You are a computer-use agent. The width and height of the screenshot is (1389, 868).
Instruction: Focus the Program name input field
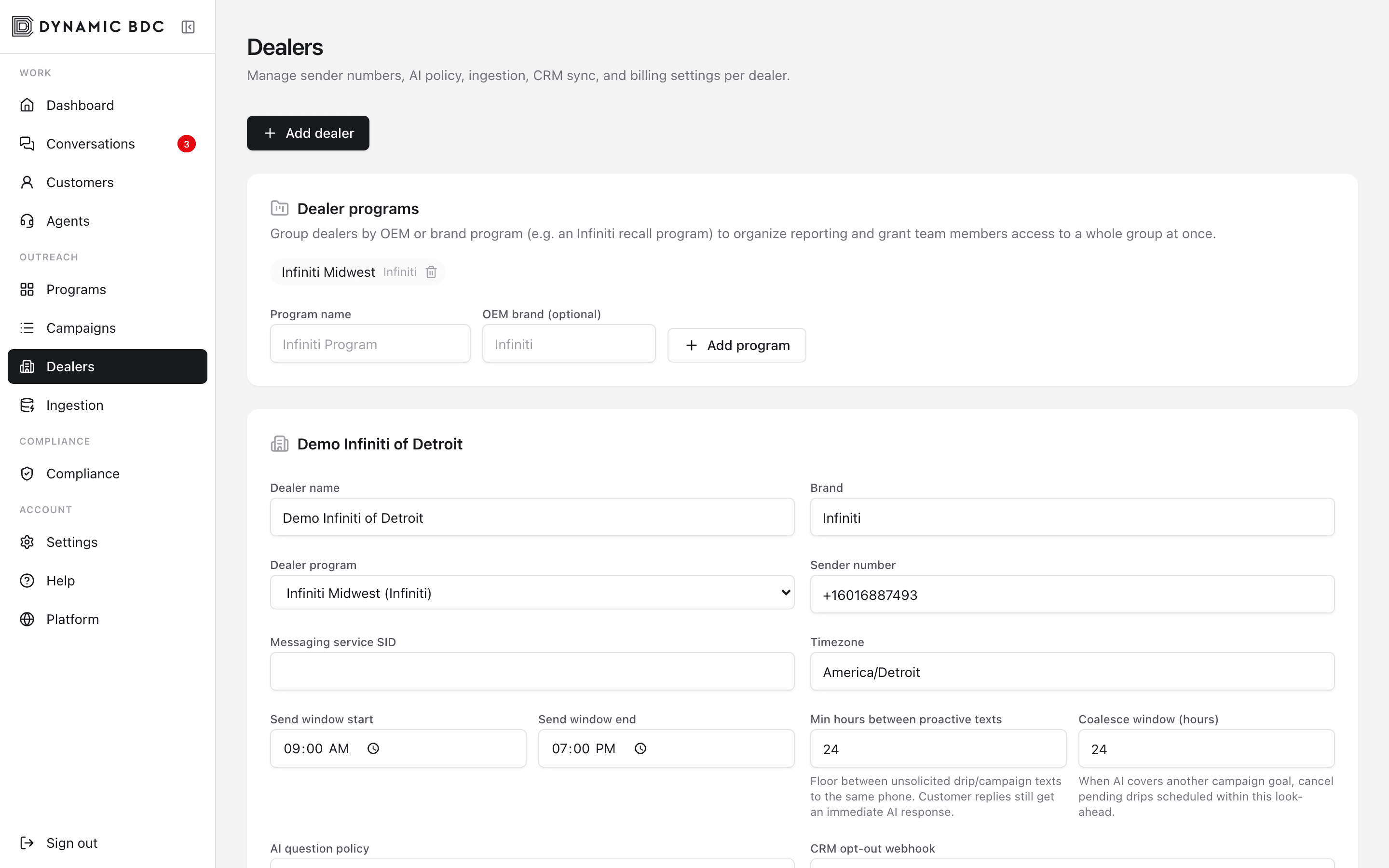point(370,344)
